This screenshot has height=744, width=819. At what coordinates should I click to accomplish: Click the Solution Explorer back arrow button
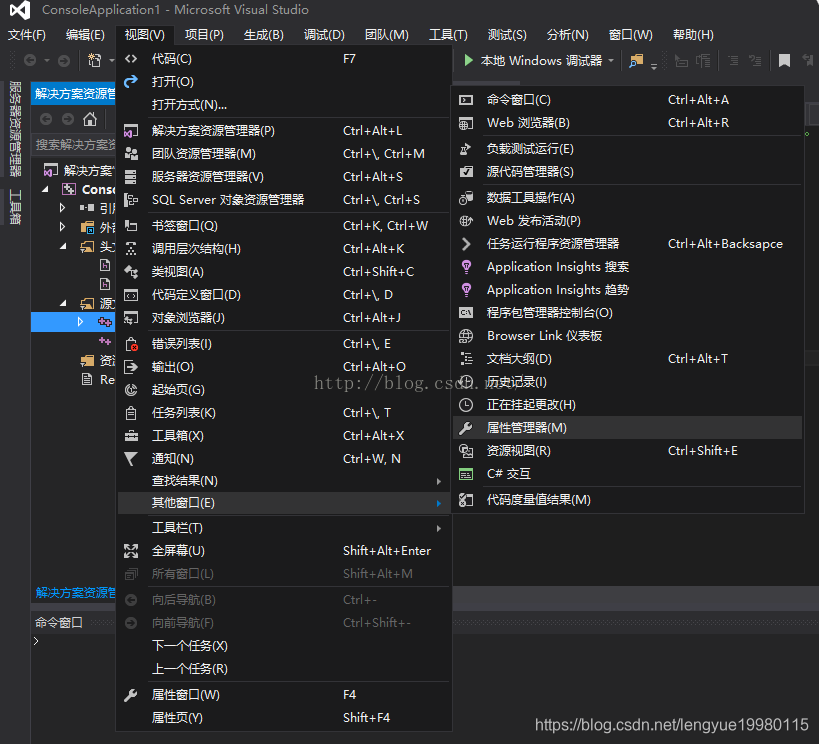(46, 119)
